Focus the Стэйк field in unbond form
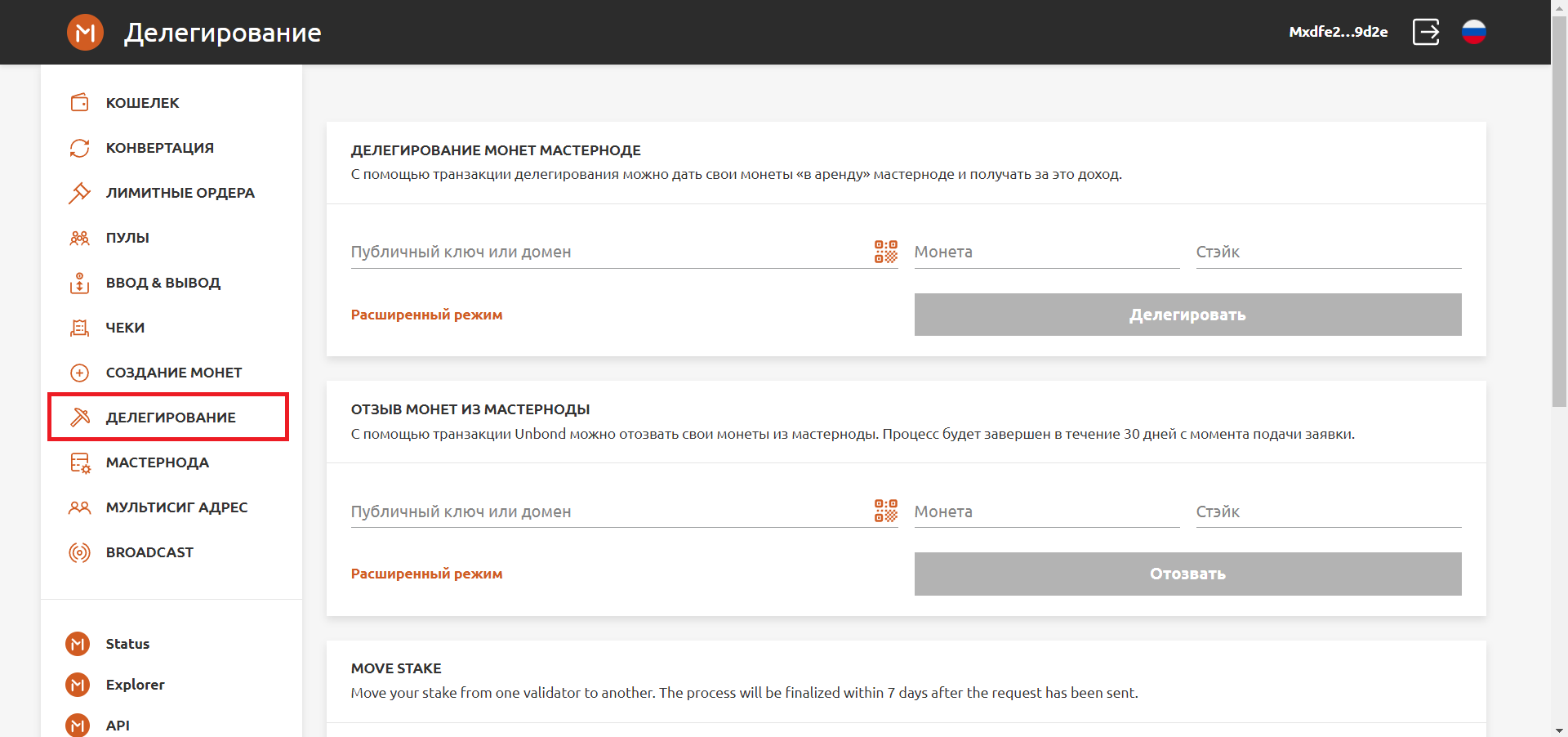Screen dimensions: 1568x737 pyautogui.click(x=1328, y=512)
